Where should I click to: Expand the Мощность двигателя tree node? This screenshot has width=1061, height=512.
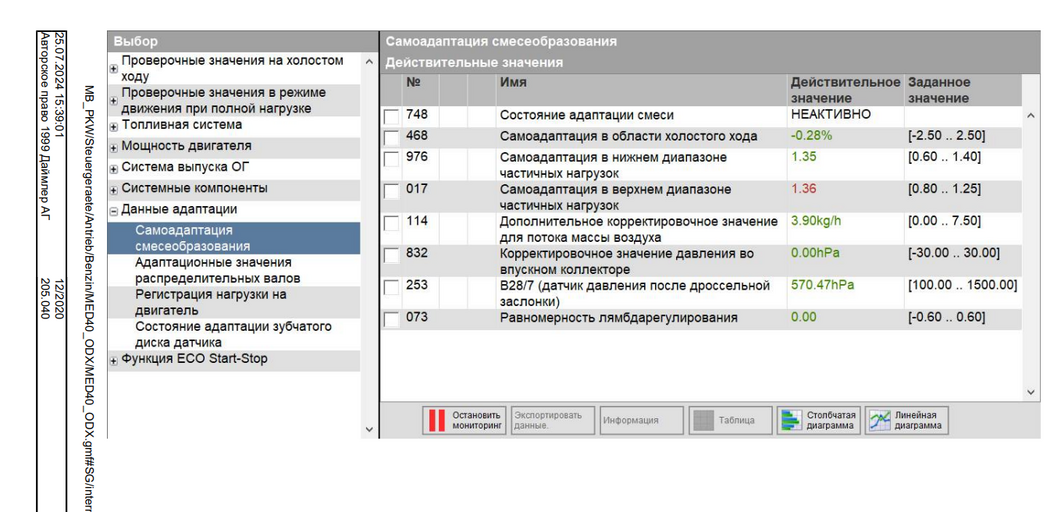(x=114, y=147)
